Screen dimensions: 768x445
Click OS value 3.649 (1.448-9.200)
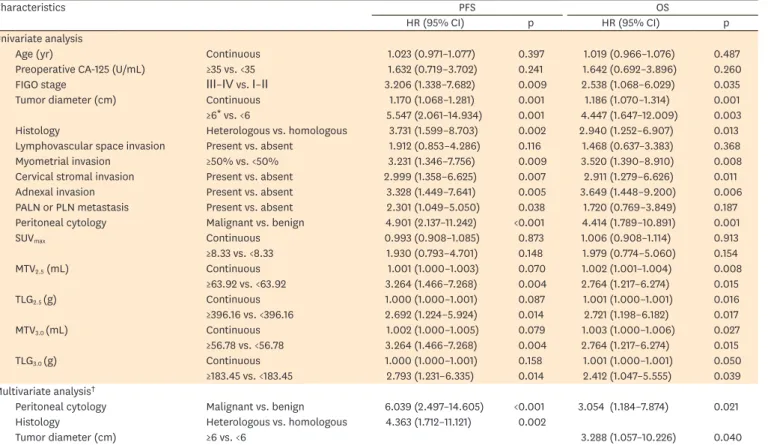[629, 192]
